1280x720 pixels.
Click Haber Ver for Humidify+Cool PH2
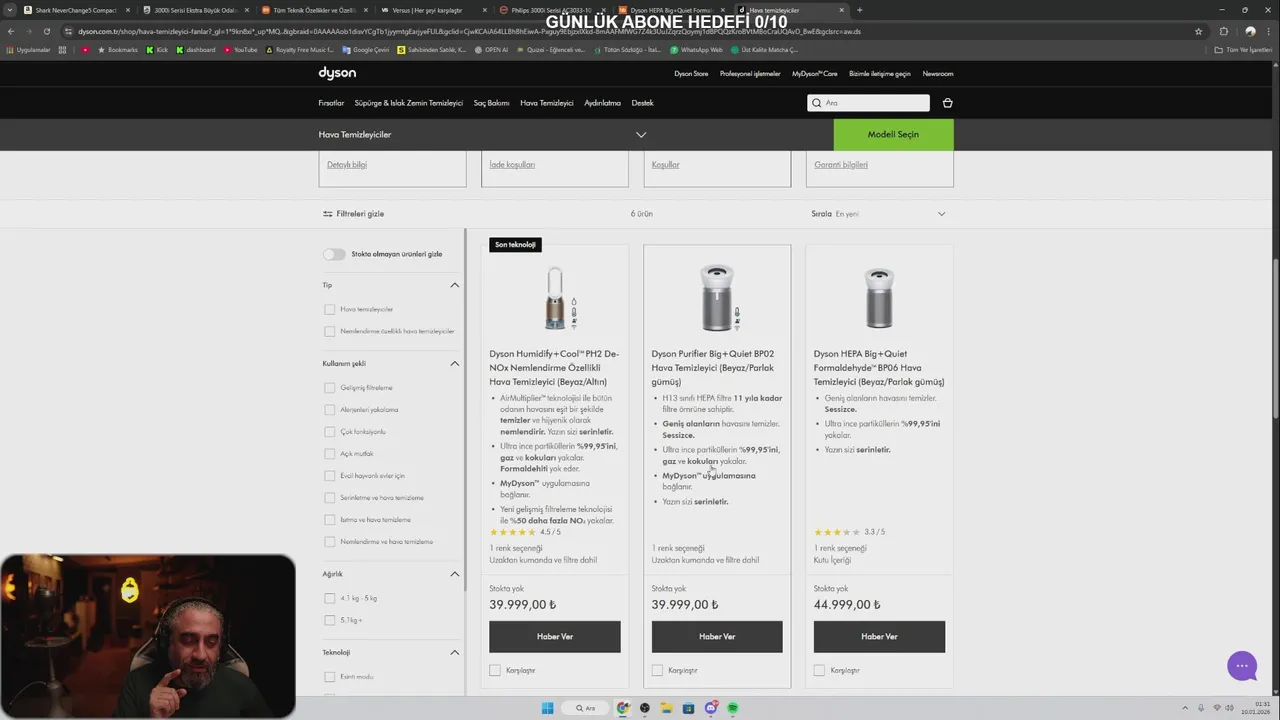click(x=555, y=637)
